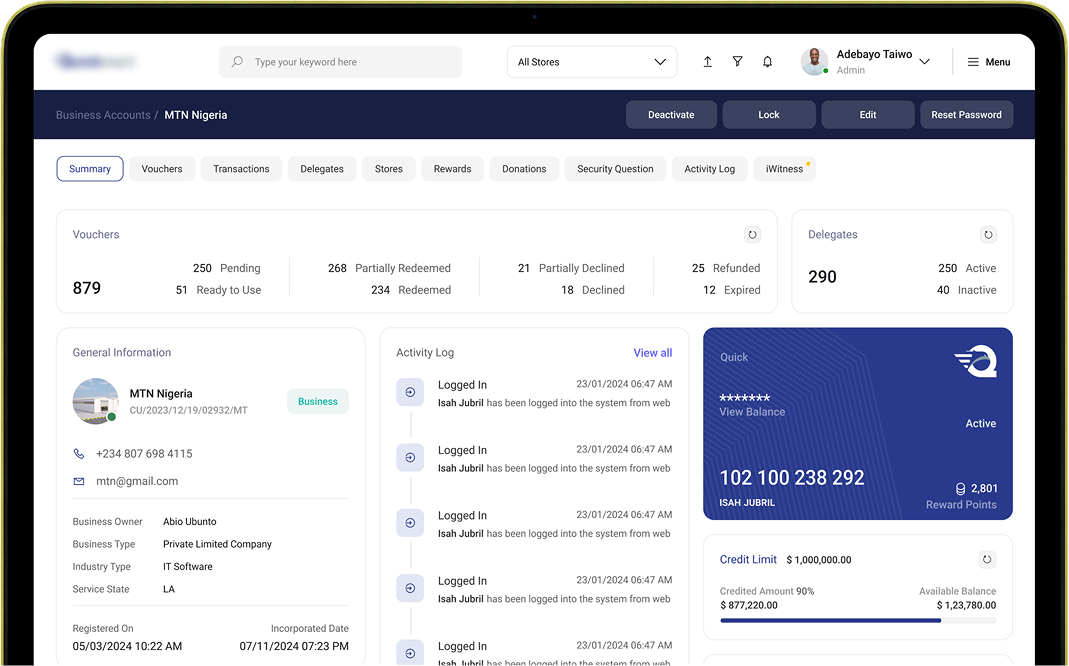Open the Transactions tab

pos(241,169)
